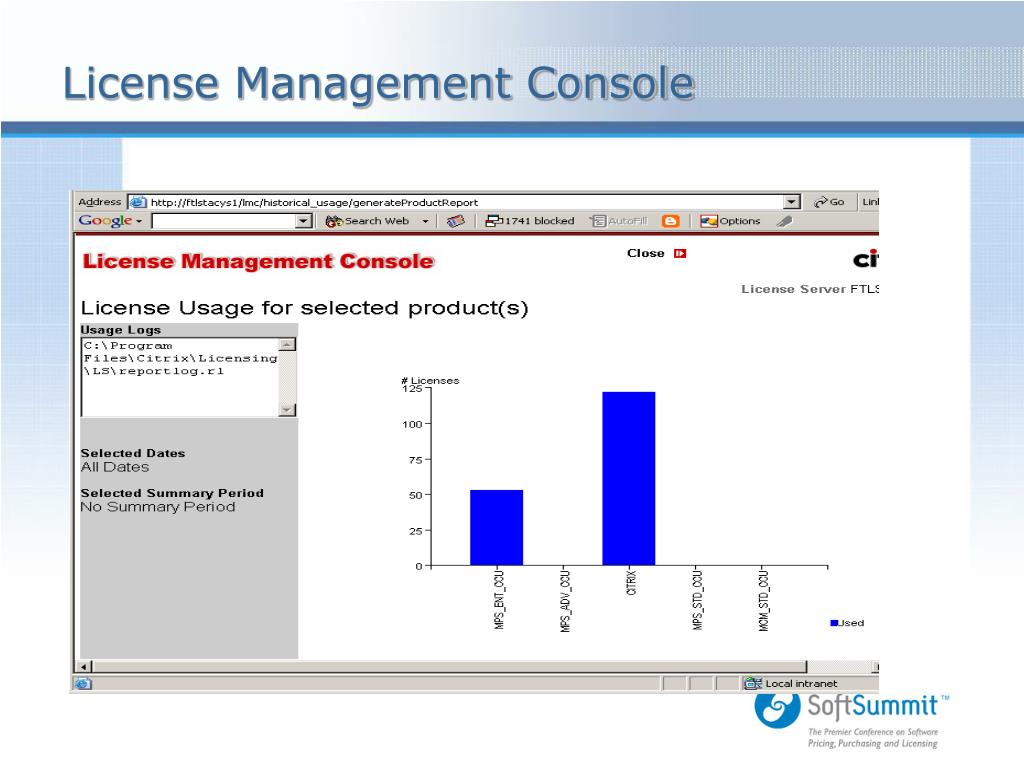Click the MPS_ADV_CCU axis label

pyautogui.click(x=565, y=600)
